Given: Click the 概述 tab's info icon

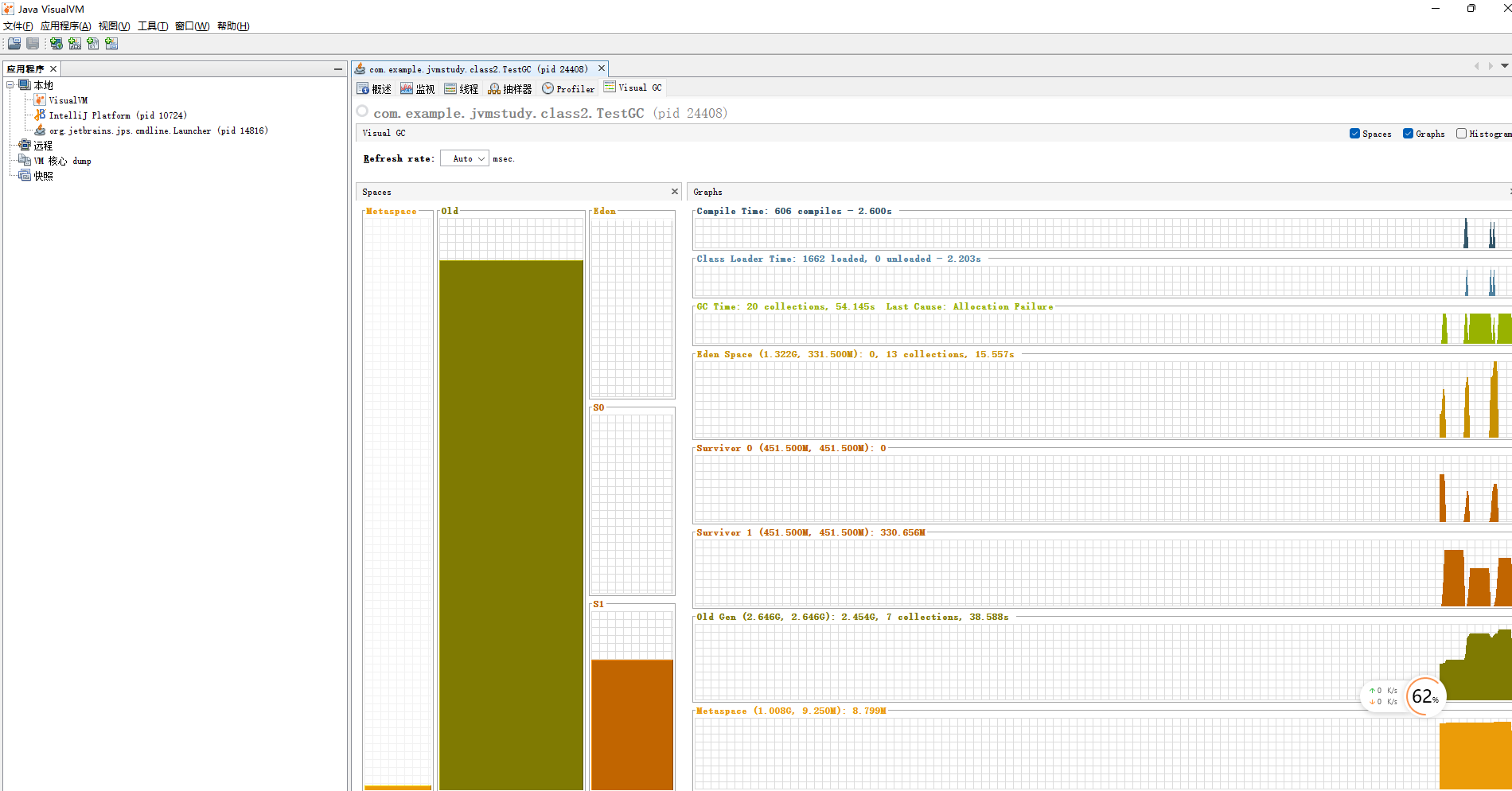Looking at the screenshot, I should pos(363,88).
